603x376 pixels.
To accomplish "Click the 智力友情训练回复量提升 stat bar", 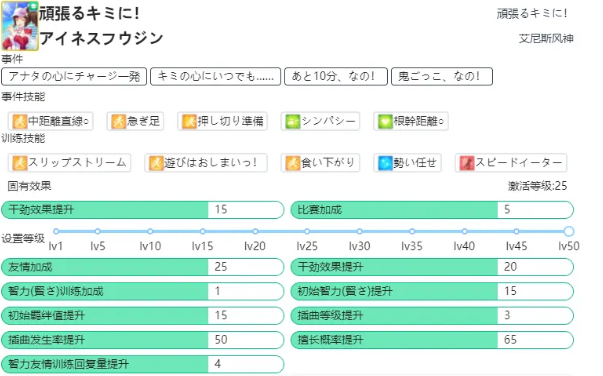I will click(x=143, y=364).
